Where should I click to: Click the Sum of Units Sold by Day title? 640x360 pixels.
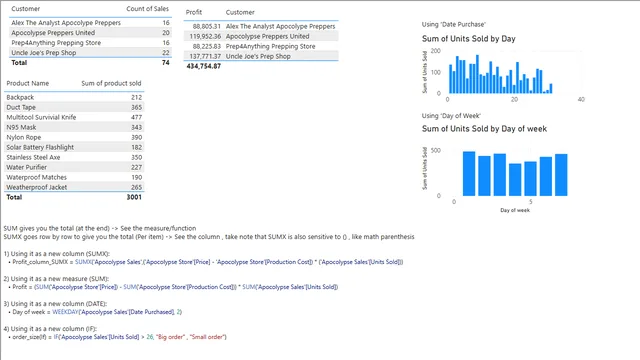[469, 39]
